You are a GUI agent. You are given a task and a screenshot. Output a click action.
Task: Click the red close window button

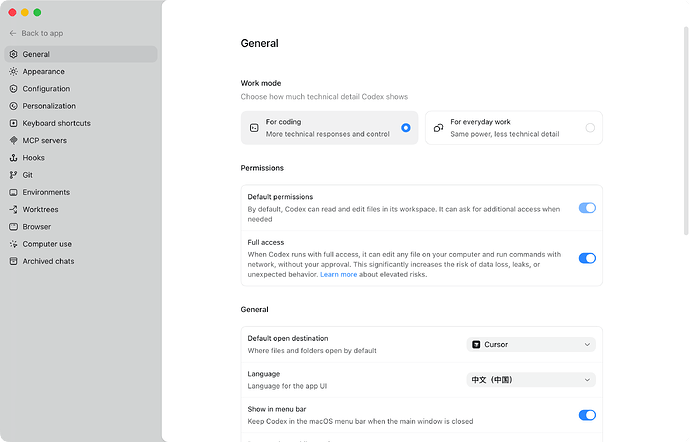pyautogui.click(x=12, y=12)
